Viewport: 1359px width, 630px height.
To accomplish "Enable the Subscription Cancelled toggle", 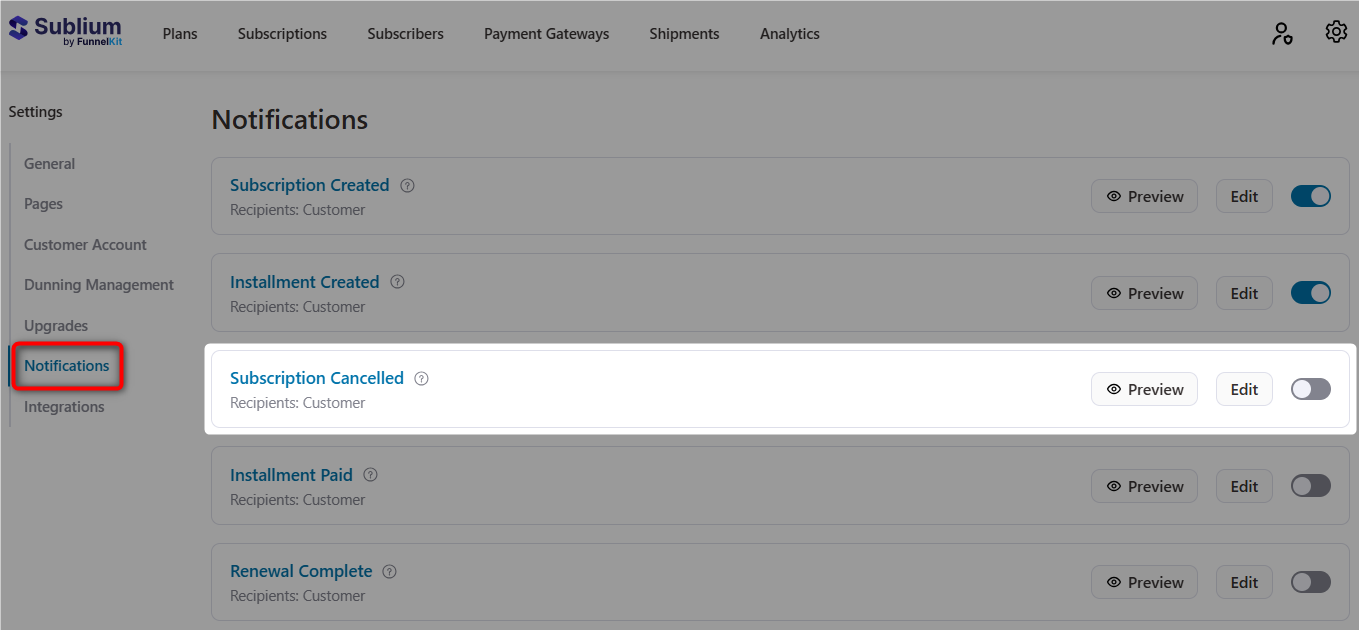I will tap(1310, 389).
